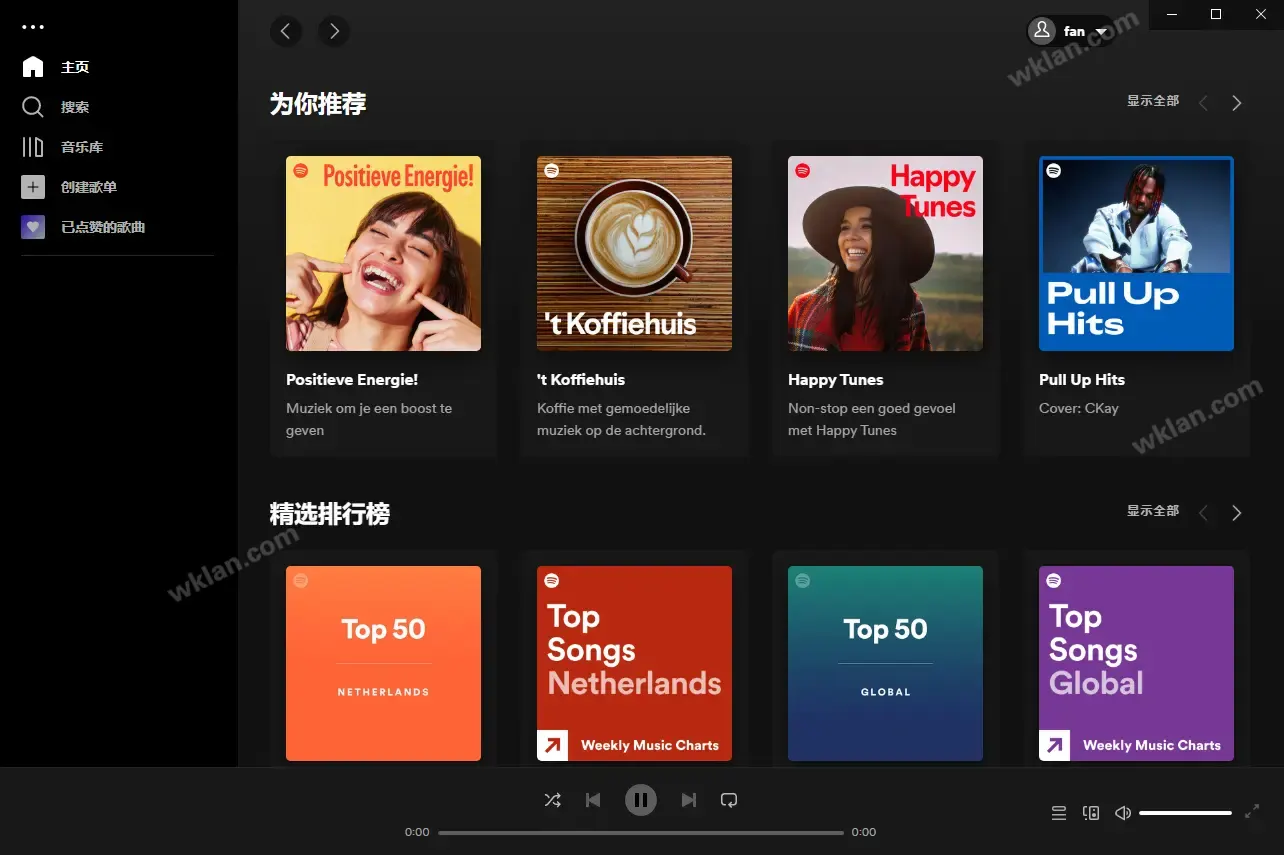Click the user avatar icon
This screenshot has height=855, width=1284.
pos(1042,31)
